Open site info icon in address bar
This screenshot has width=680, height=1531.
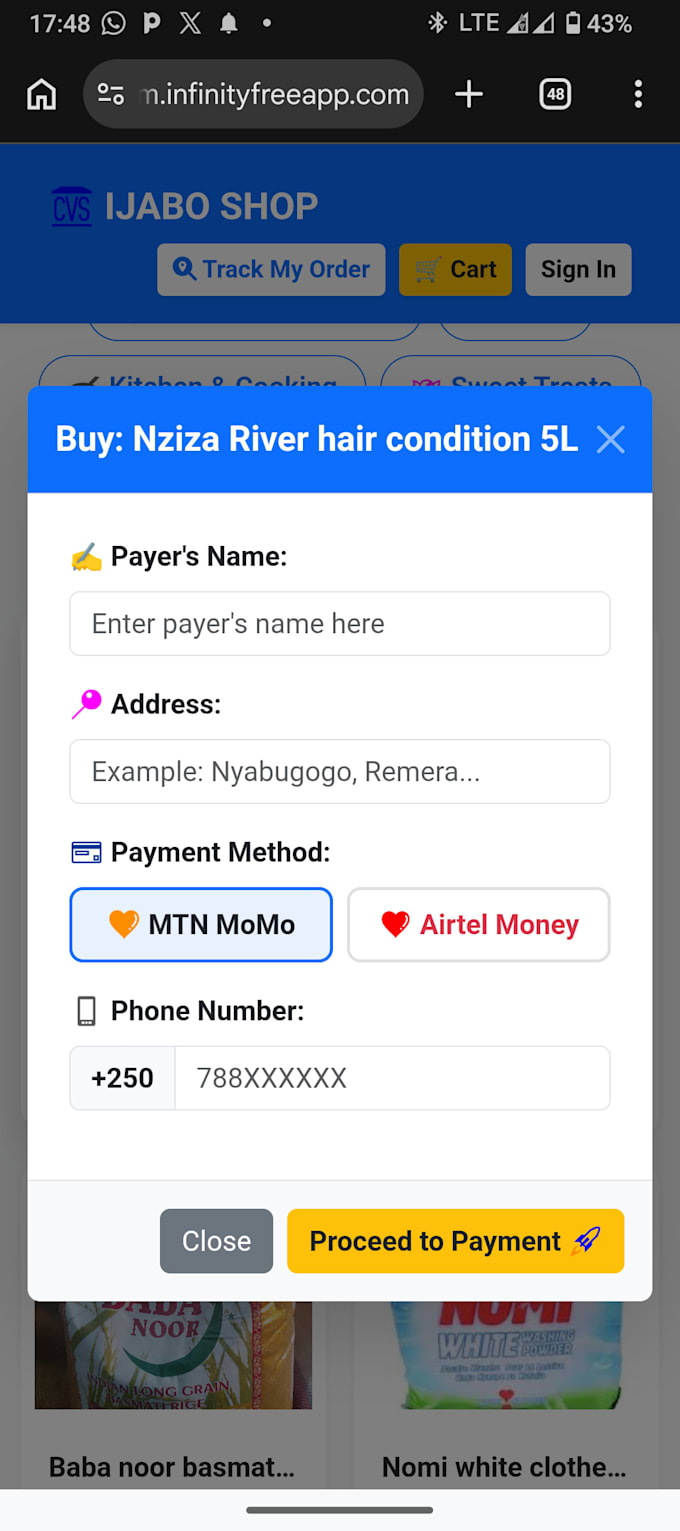pyautogui.click(x=110, y=95)
